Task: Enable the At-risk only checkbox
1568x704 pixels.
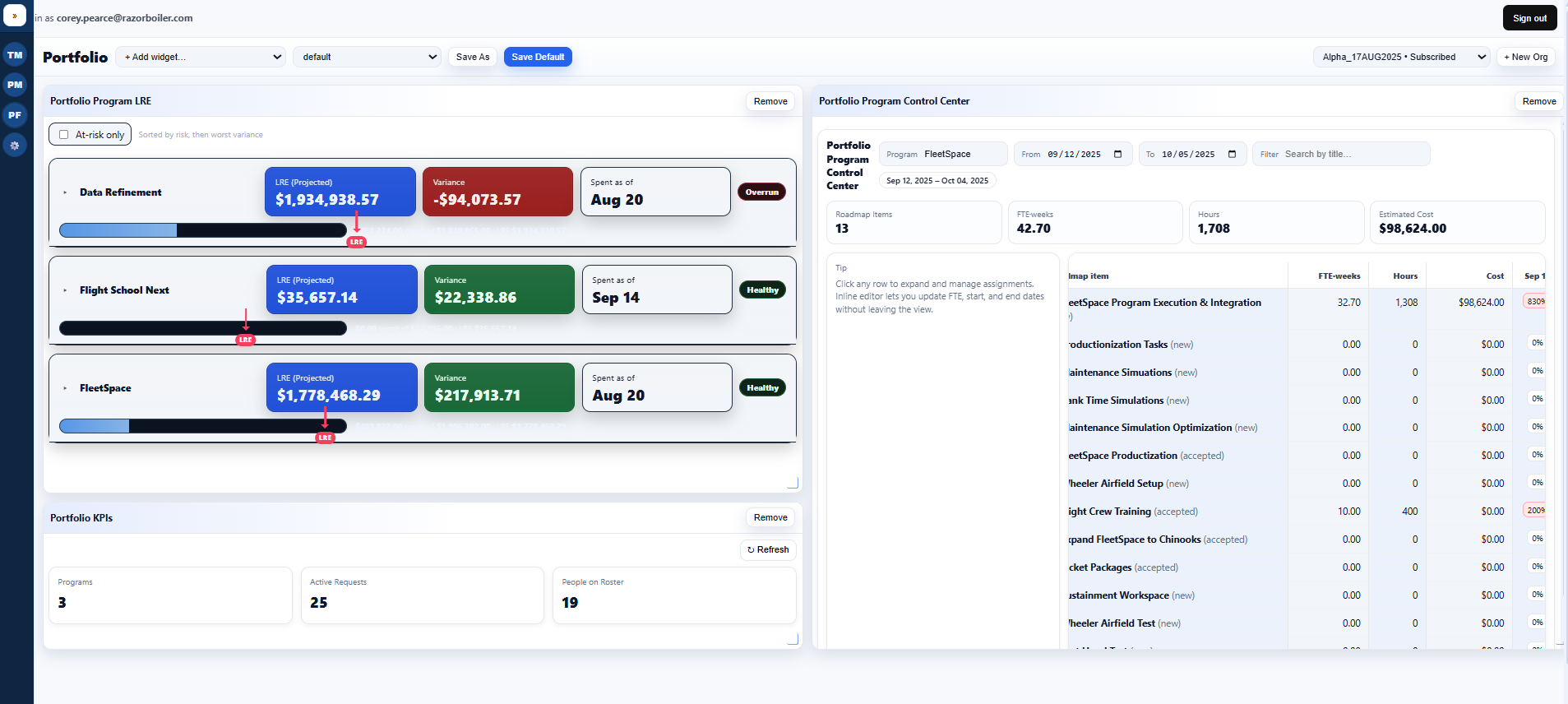Action: point(64,135)
